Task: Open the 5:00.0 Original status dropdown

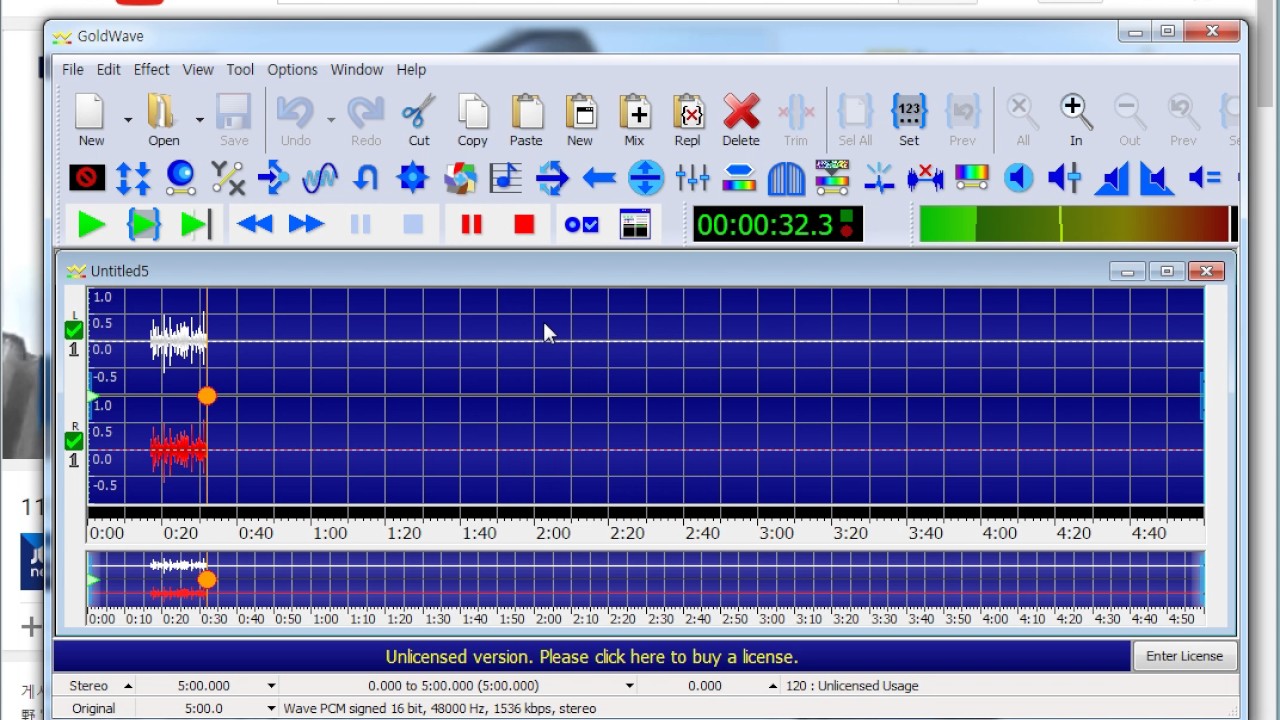Action: [271, 708]
